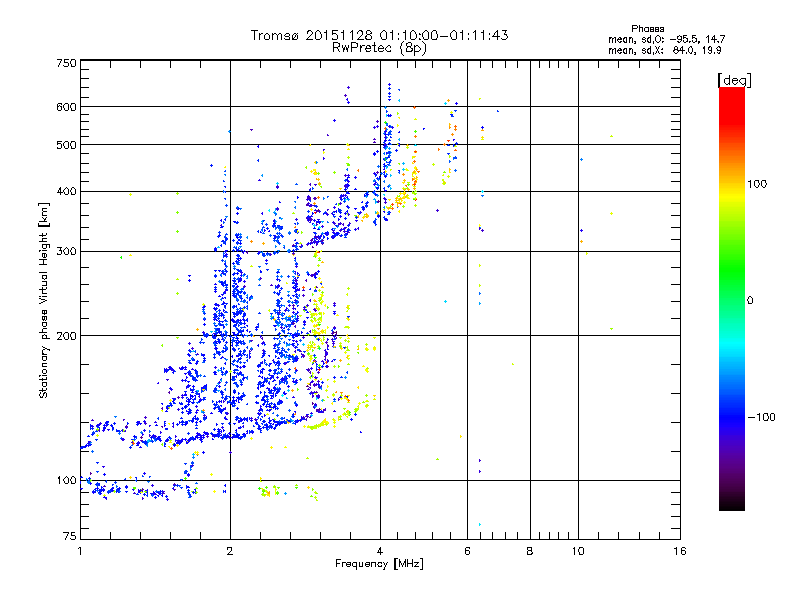The width and height of the screenshot is (800, 600).
Task: Click the x-axis tick label '10'
Action: (x=578, y=551)
